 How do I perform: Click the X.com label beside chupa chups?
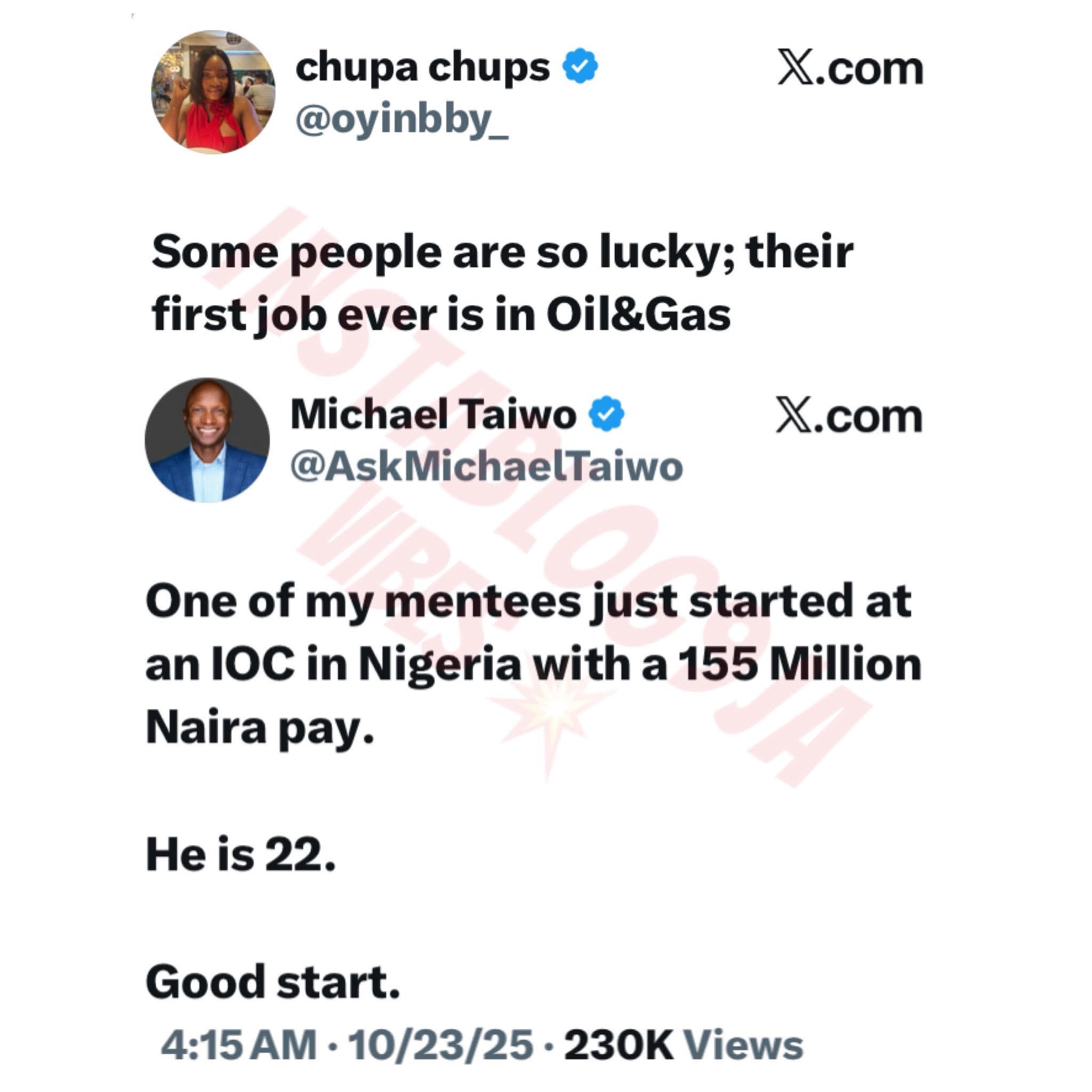pos(849,69)
